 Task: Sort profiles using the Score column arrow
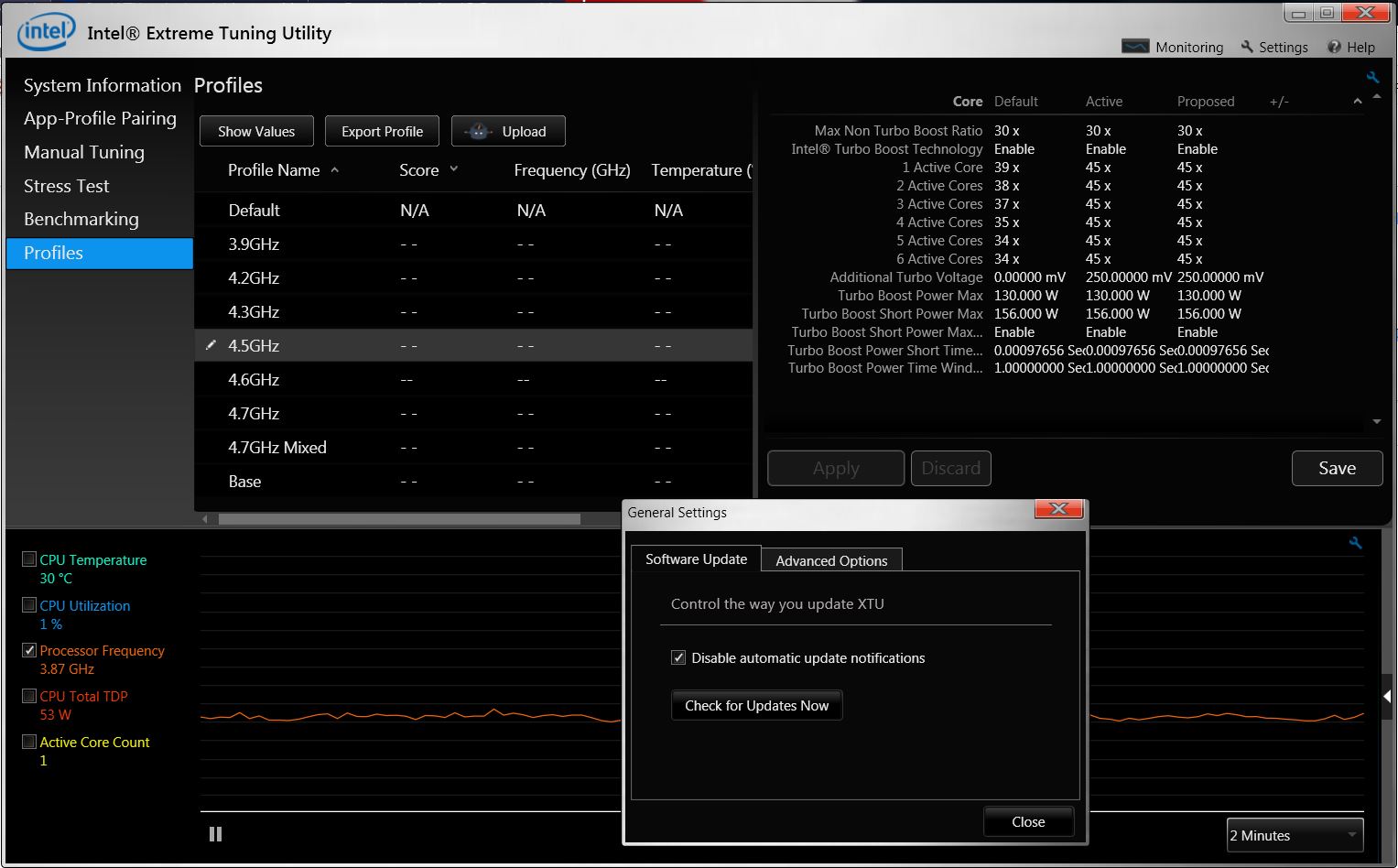454,169
